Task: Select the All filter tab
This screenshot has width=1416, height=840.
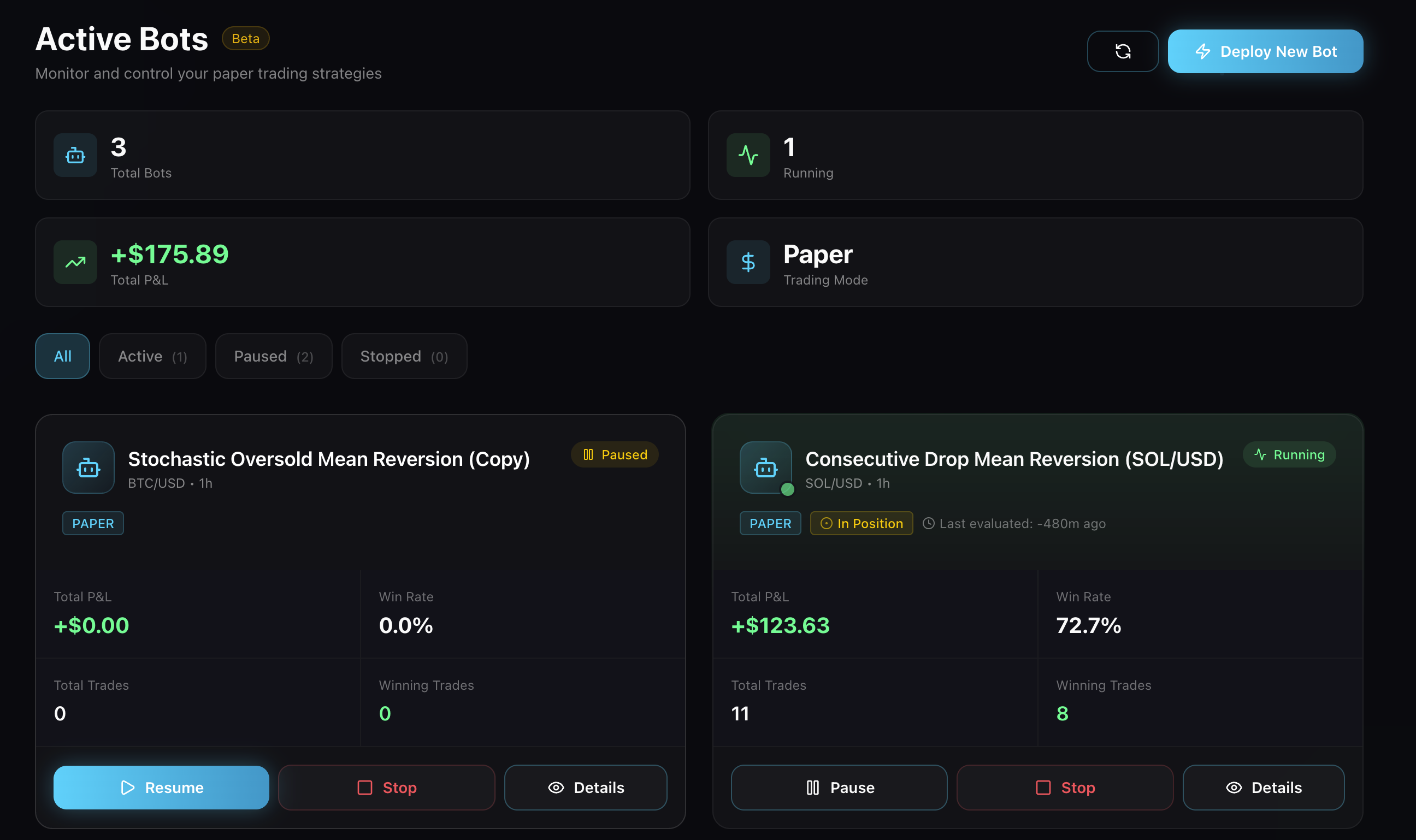Action: pos(62,356)
